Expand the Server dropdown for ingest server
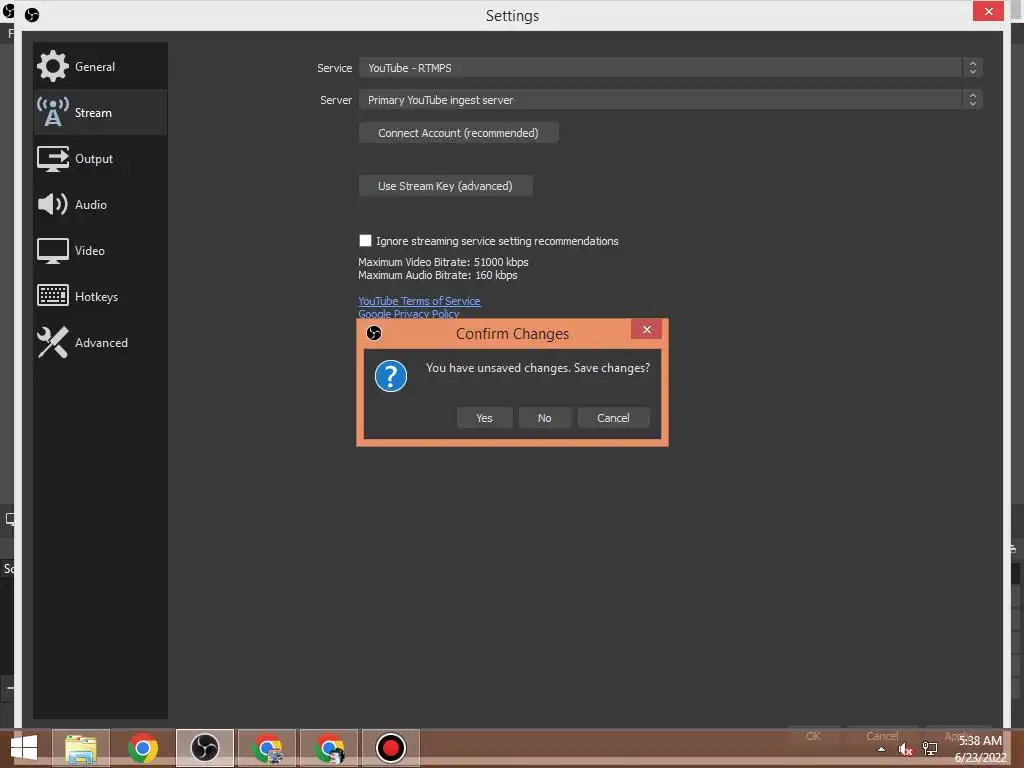Screen dimensions: 1024x768 (671, 99)
